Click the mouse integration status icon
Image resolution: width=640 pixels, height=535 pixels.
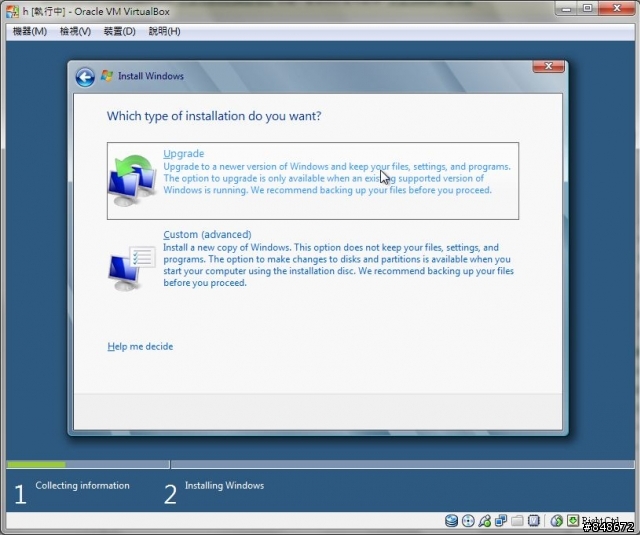pyautogui.click(x=556, y=520)
